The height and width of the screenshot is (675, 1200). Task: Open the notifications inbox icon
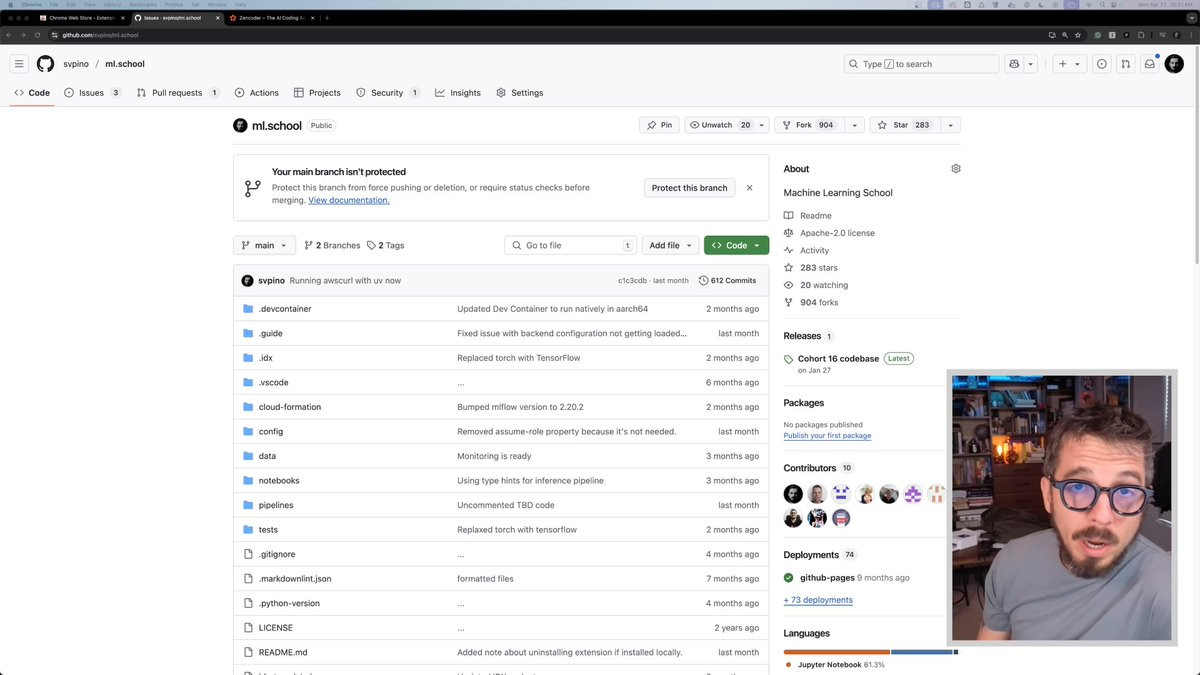point(1150,64)
